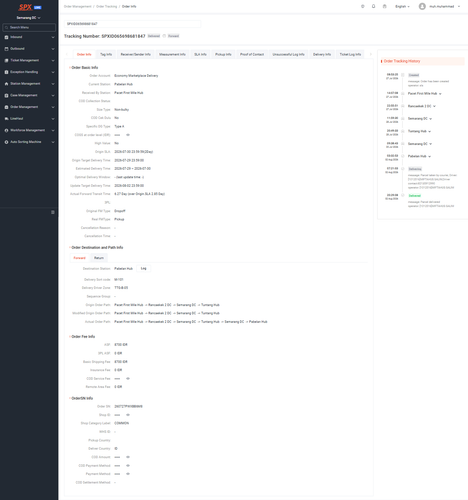468x500 pixels.
Task: Click the help icon in the top bar
Action: [x=363, y=6]
